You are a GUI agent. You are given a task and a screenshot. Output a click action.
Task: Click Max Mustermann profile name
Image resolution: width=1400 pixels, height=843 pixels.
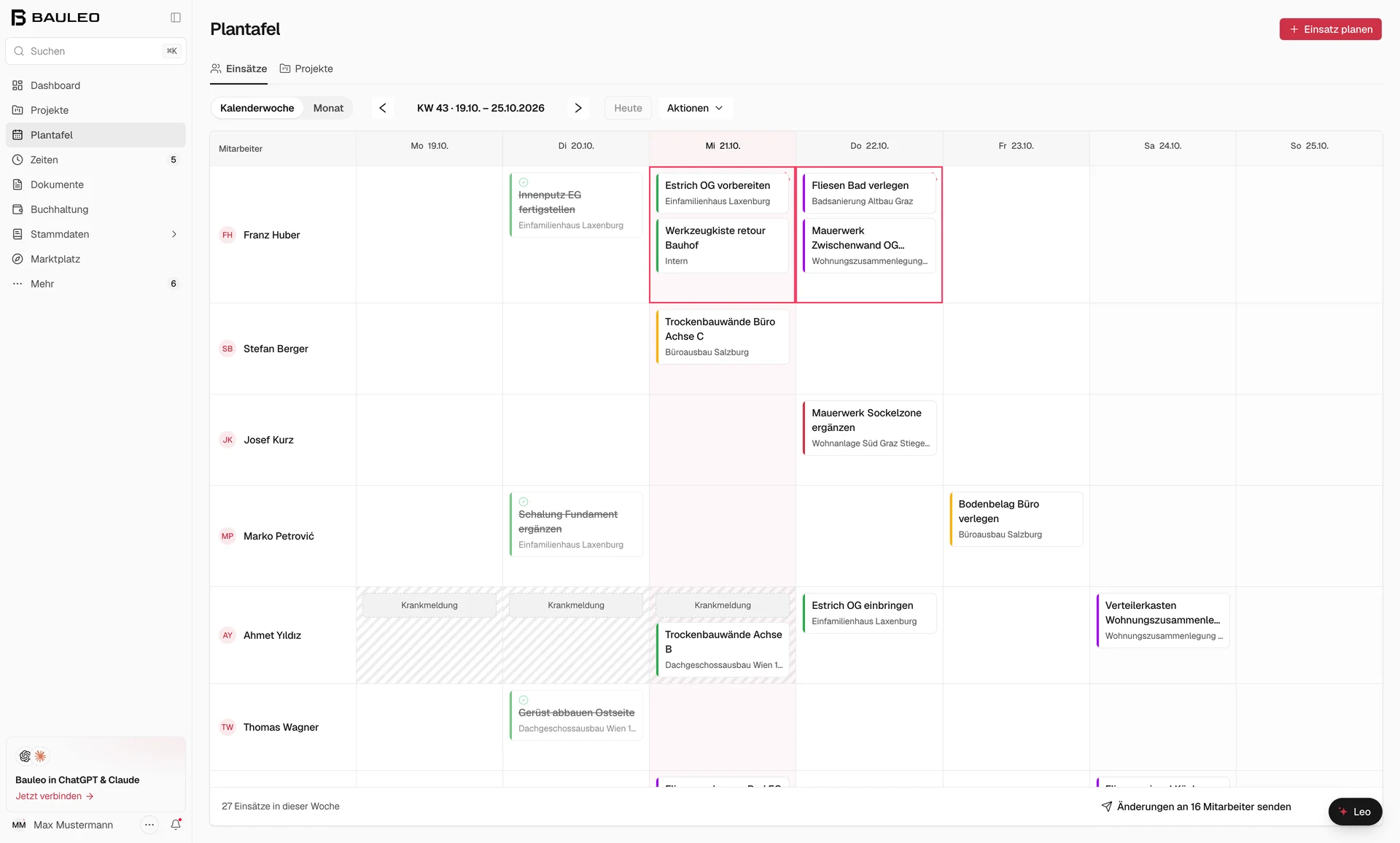pos(73,825)
